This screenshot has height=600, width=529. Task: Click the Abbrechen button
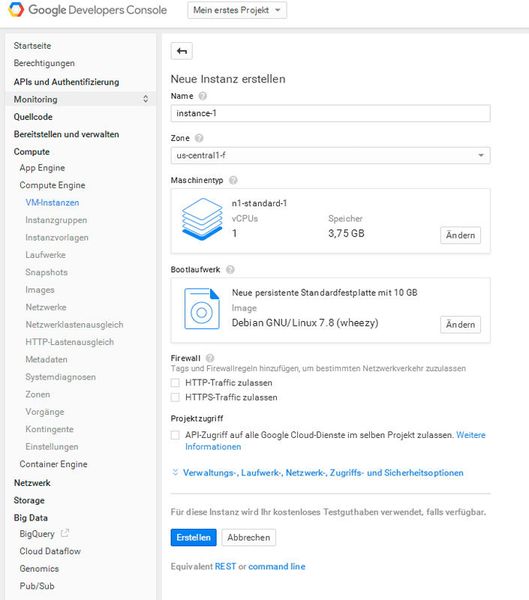[249, 537]
